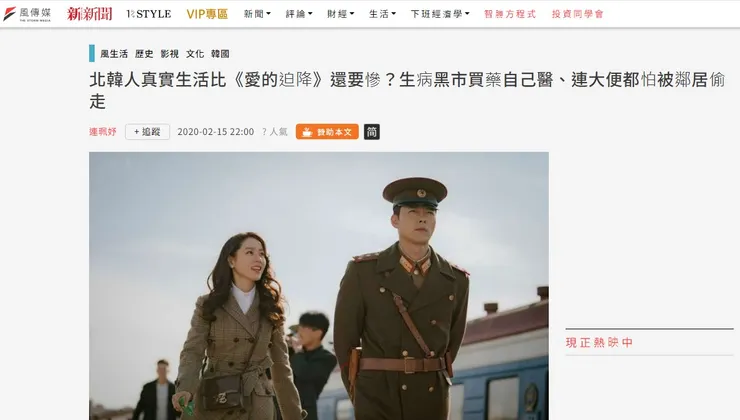This screenshot has height=420, width=740.
Task: Open the VIP專區 menu item
Action: [x=207, y=14]
